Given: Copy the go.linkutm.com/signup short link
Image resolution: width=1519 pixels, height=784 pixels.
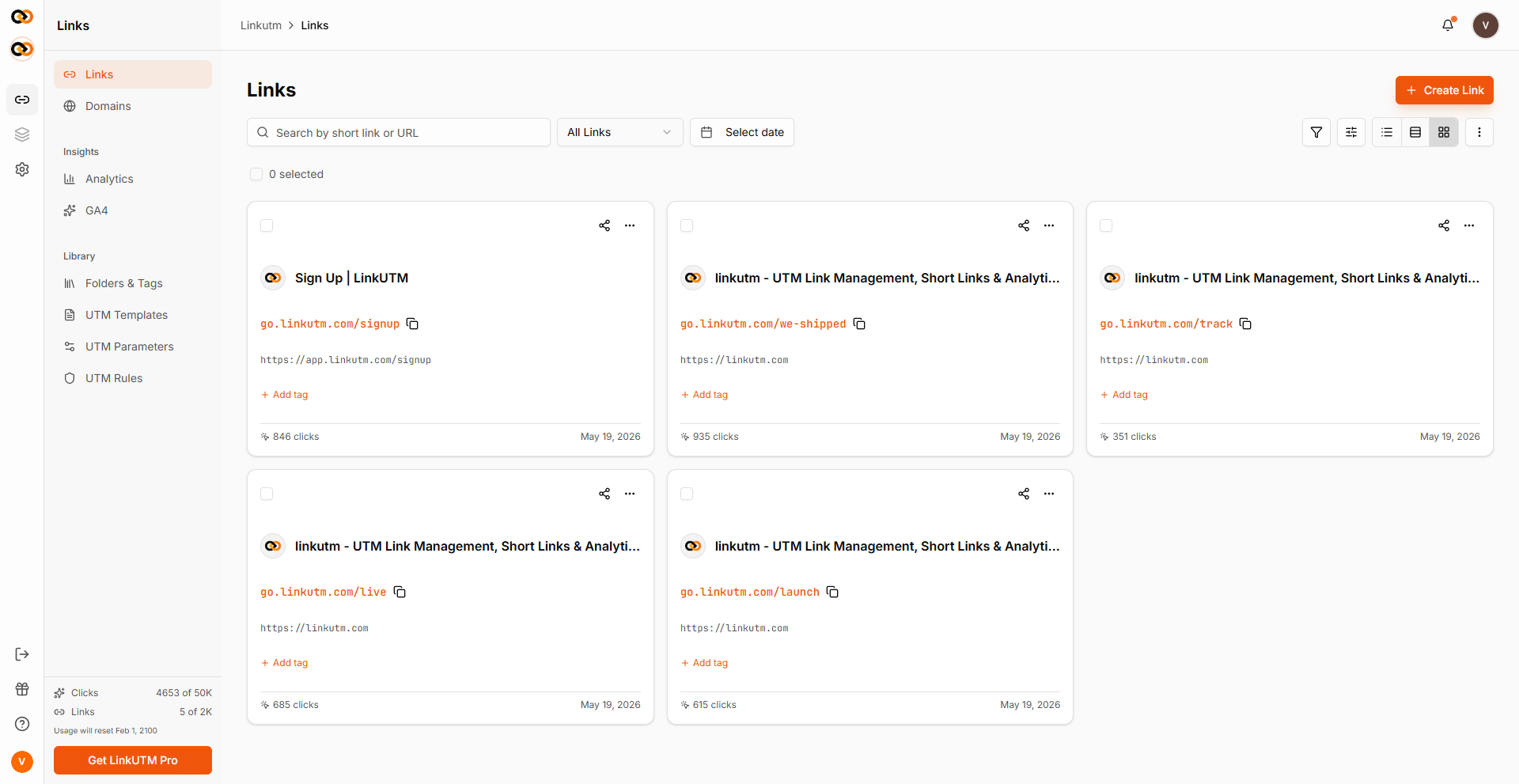Looking at the screenshot, I should pyautogui.click(x=412, y=324).
